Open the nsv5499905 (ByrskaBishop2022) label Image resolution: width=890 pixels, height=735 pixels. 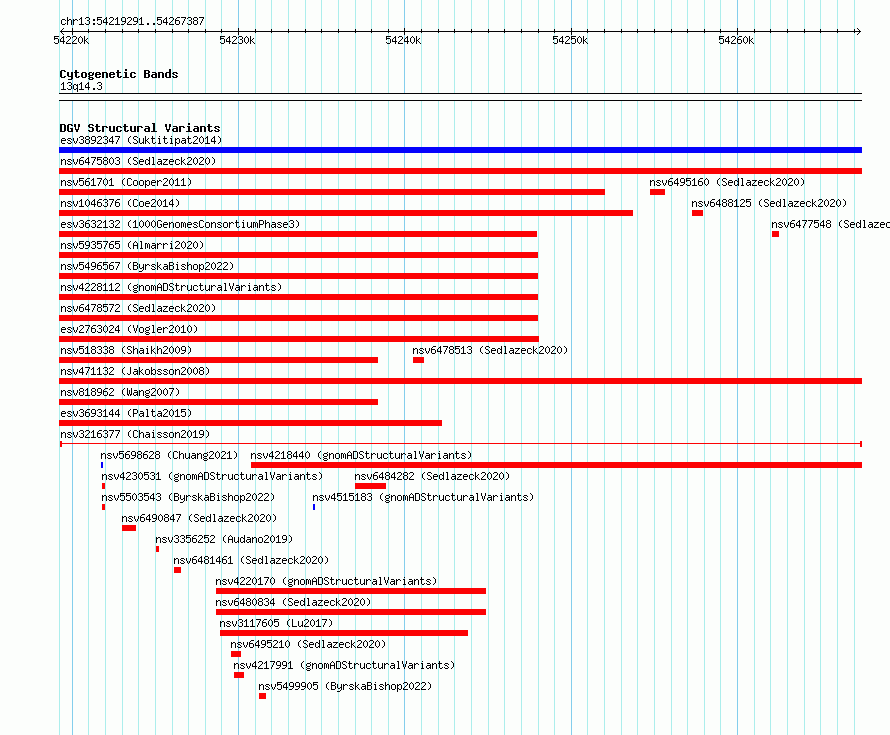(x=345, y=686)
